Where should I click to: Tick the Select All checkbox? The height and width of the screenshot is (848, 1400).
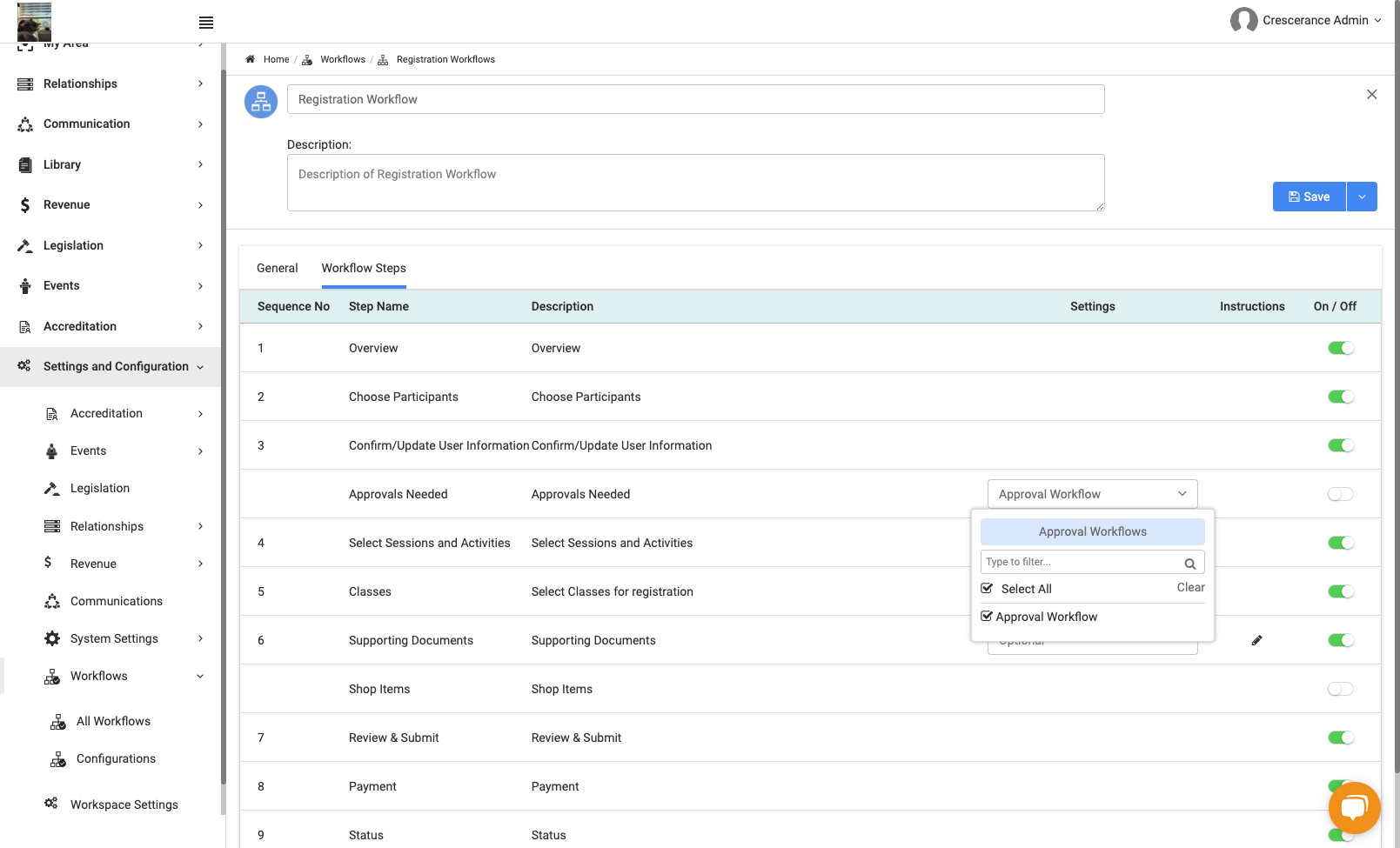pyautogui.click(x=987, y=588)
